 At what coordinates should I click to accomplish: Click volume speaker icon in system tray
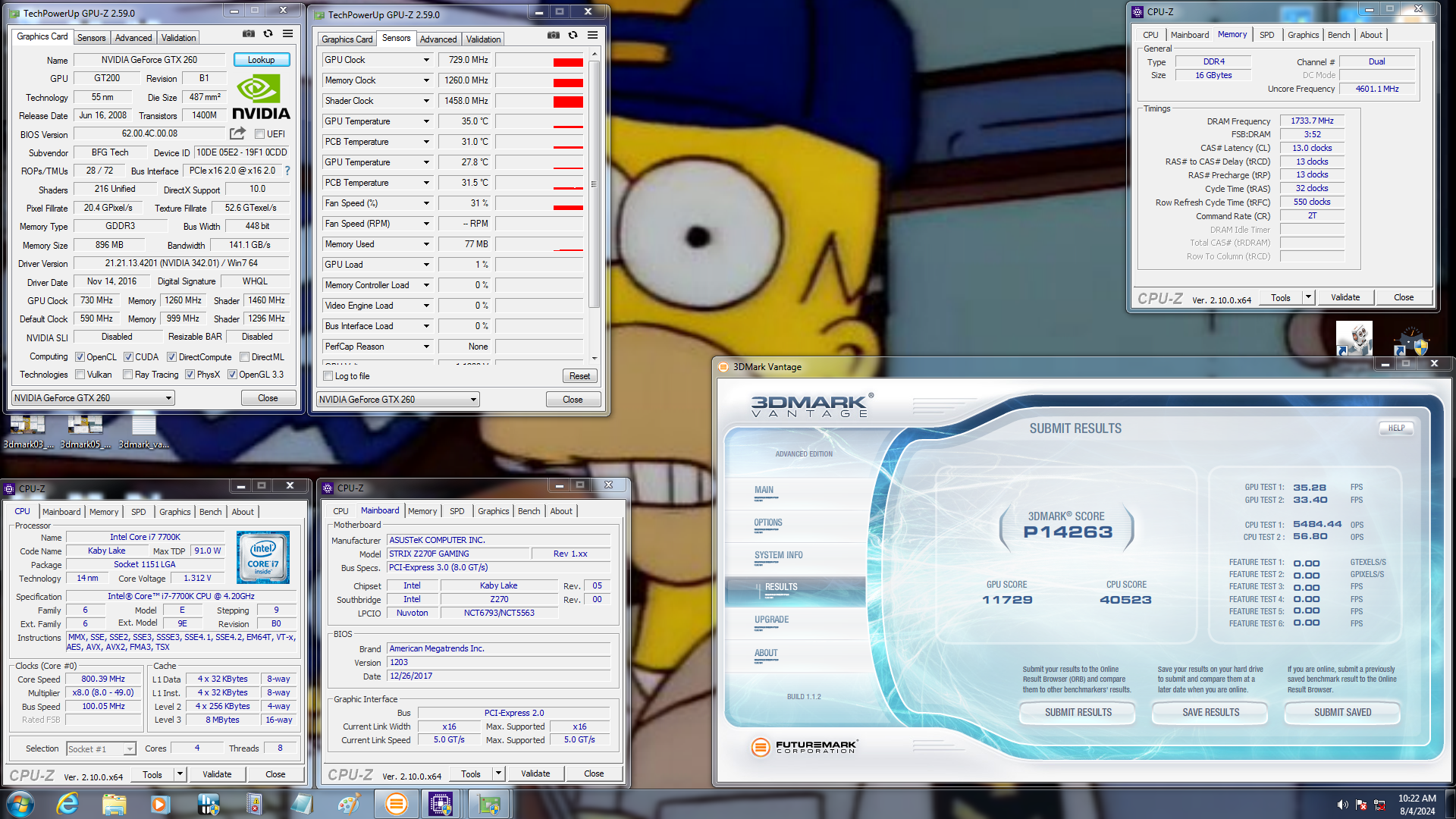[1342, 805]
